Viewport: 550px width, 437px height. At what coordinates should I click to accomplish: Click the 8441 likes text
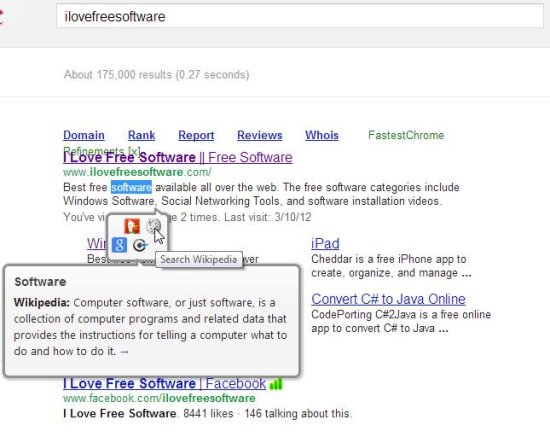click(x=208, y=414)
